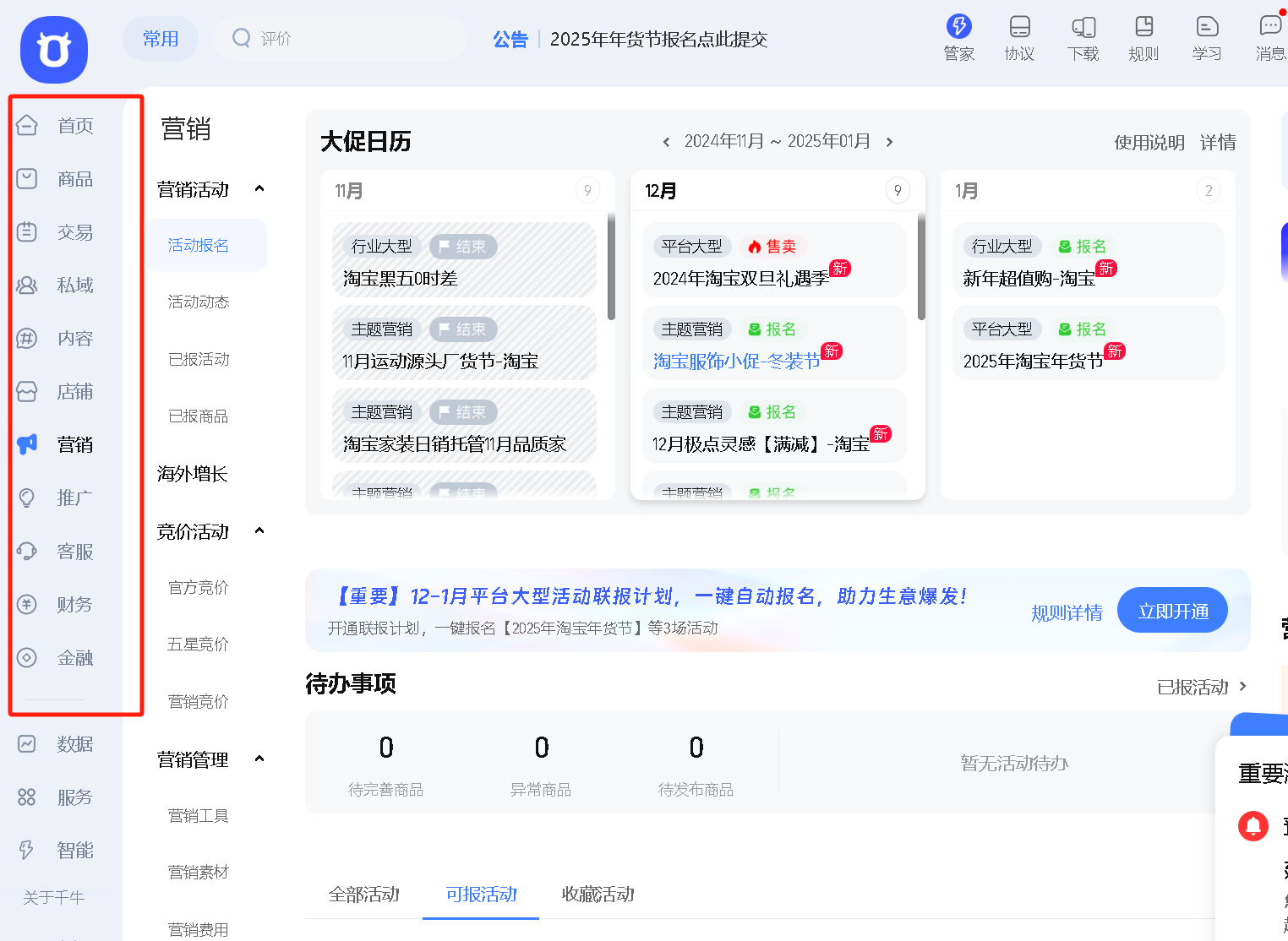Open 海外增长 menu item
This screenshot has height=941, width=1288.
click(193, 474)
